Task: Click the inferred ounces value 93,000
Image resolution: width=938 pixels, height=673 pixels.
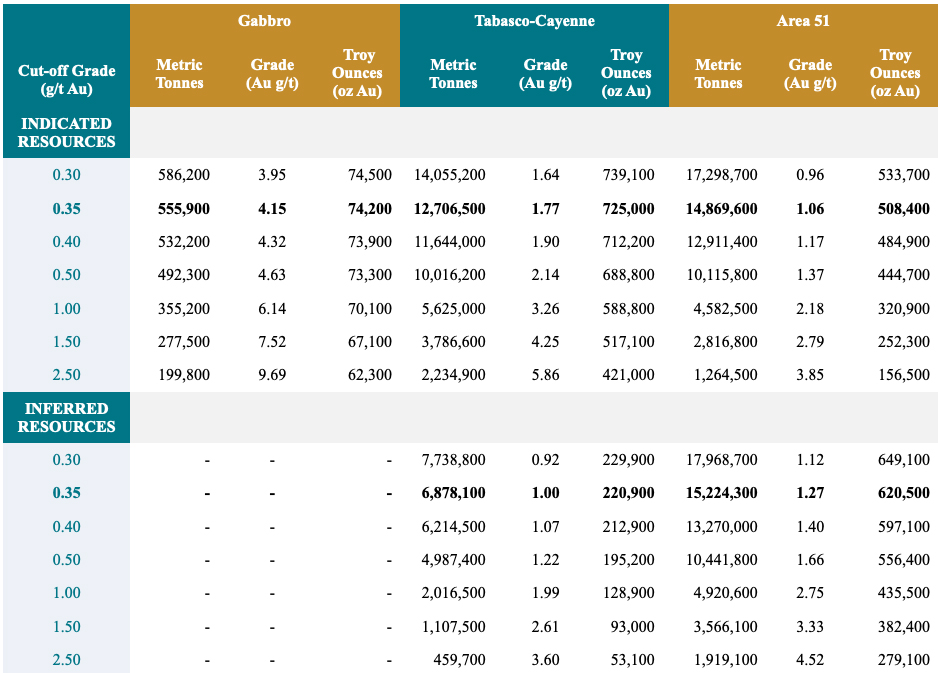Action: click(x=632, y=626)
